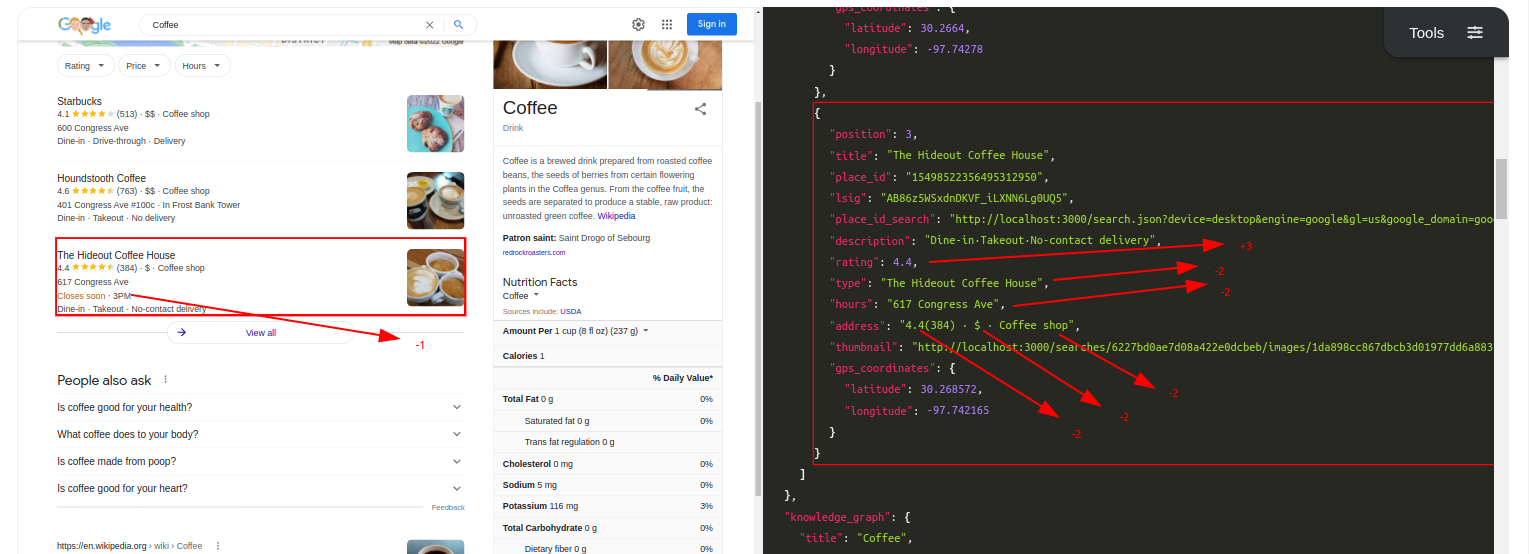Image resolution: width=1529 pixels, height=554 pixels.
Task: Click Sign in button
Action: 712,24
